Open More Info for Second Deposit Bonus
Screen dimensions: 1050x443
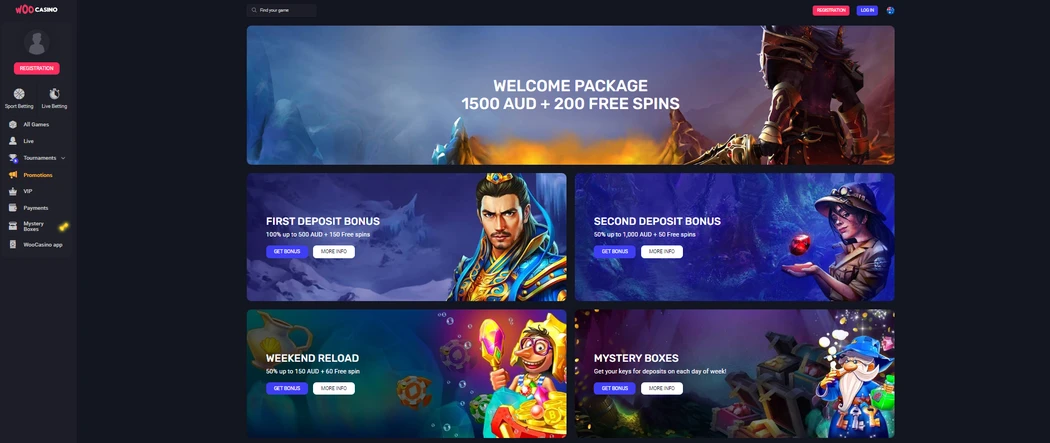[662, 252]
